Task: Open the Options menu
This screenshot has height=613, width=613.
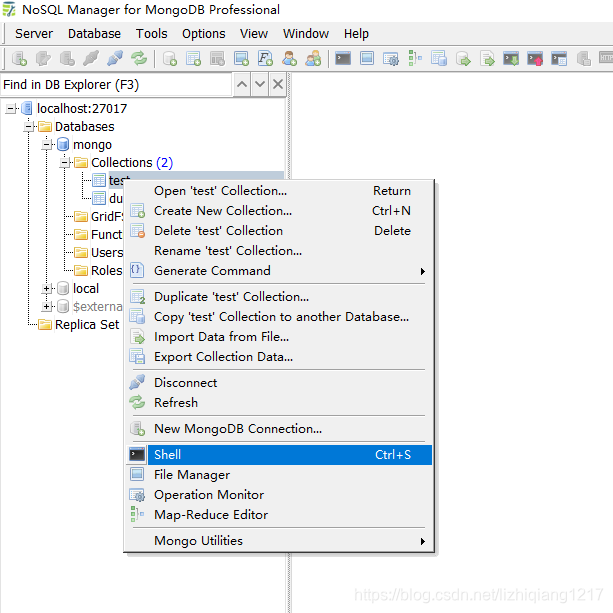Action: pyautogui.click(x=204, y=34)
